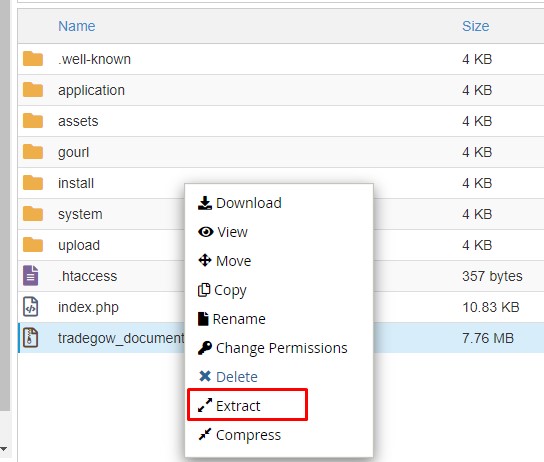Click the upload folder name
This screenshot has width=544, height=462.
tap(79, 246)
